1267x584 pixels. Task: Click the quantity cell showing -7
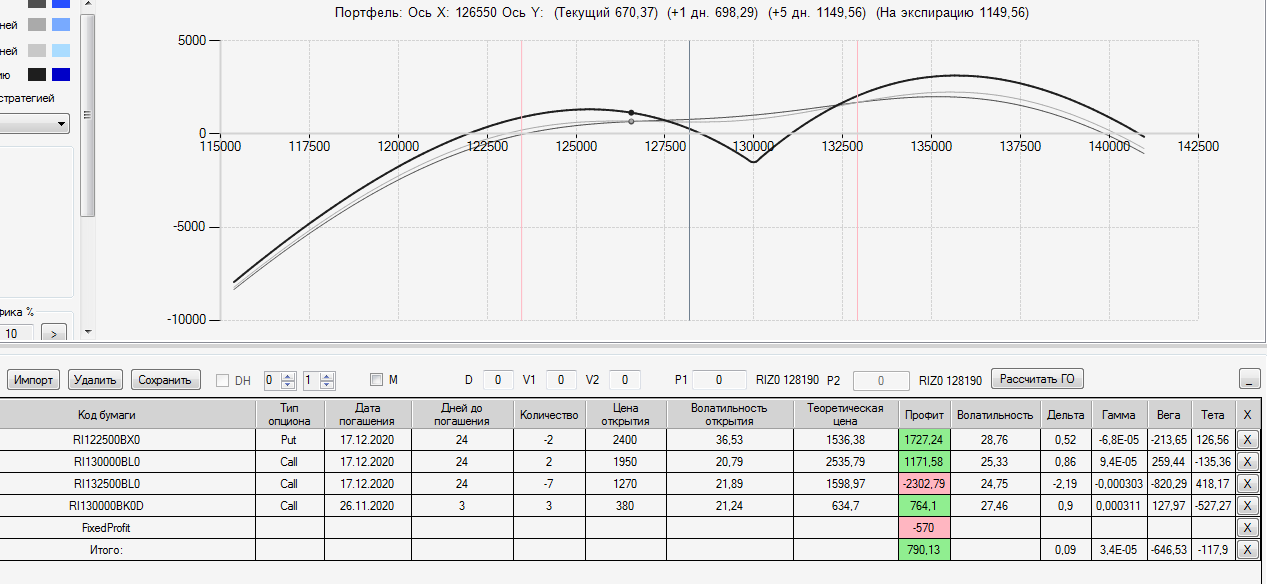(x=549, y=483)
